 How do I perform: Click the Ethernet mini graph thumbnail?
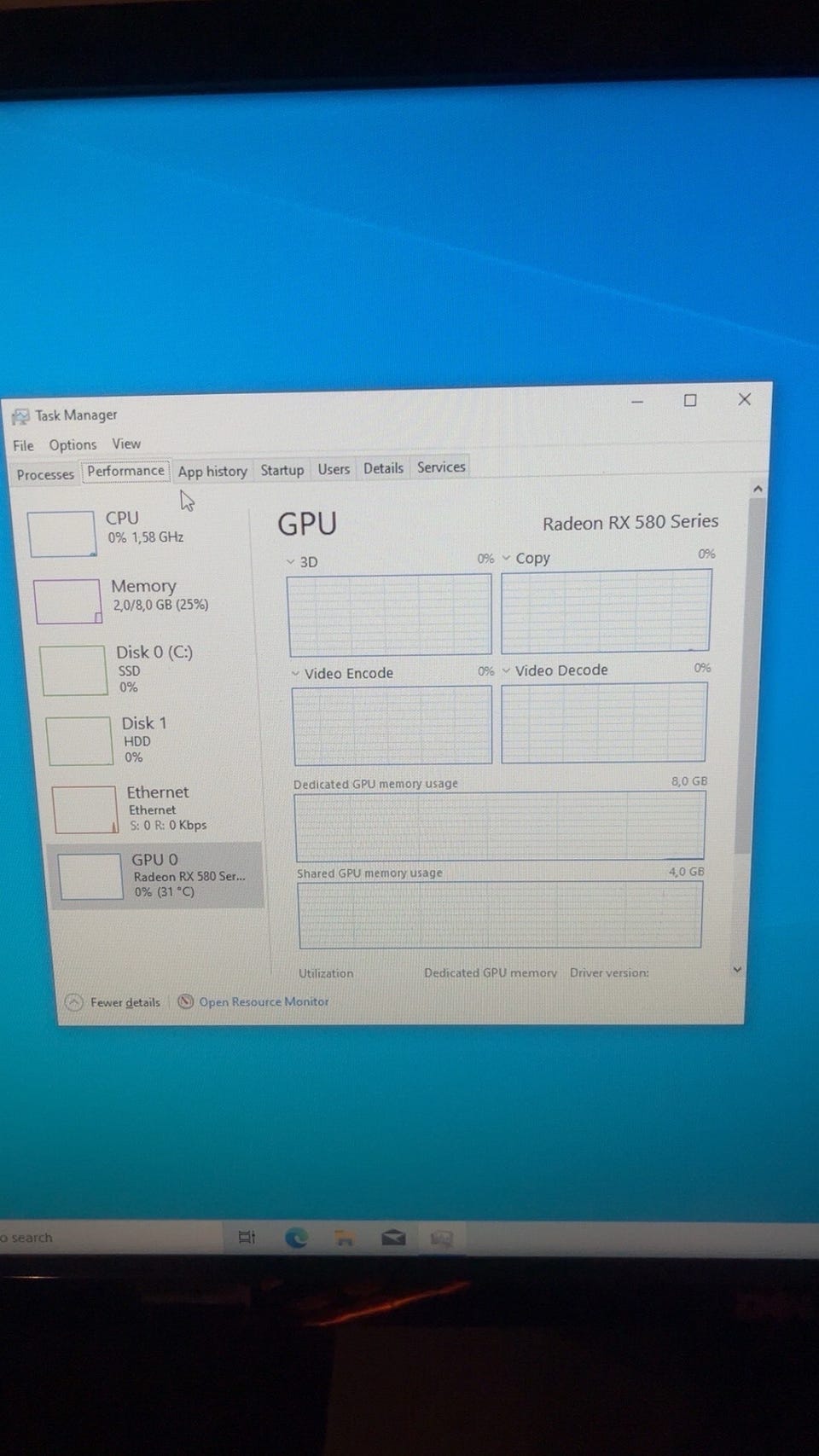tap(84, 809)
